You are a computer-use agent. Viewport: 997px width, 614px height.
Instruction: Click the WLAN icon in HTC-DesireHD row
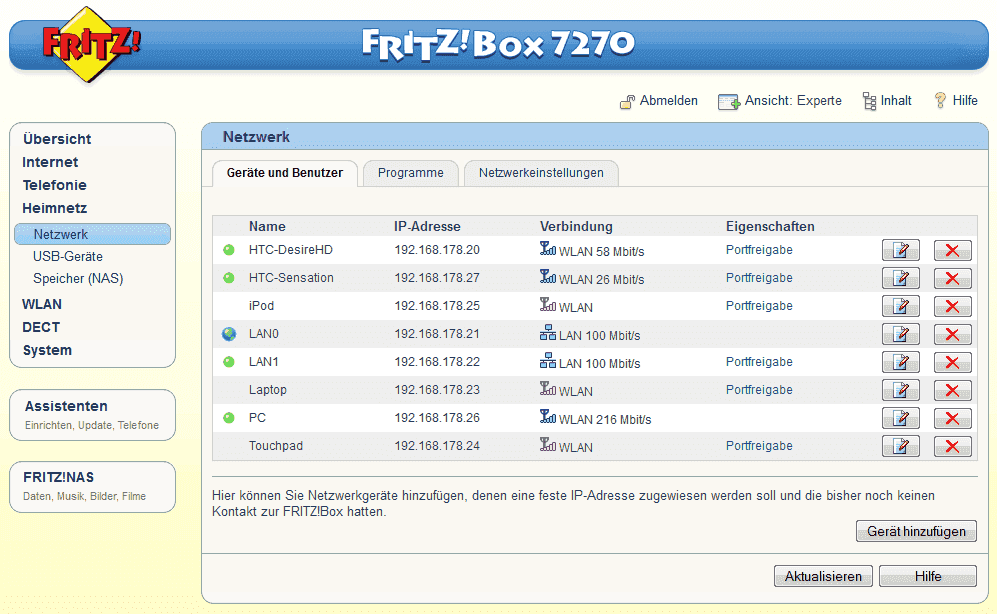point(547,249)
